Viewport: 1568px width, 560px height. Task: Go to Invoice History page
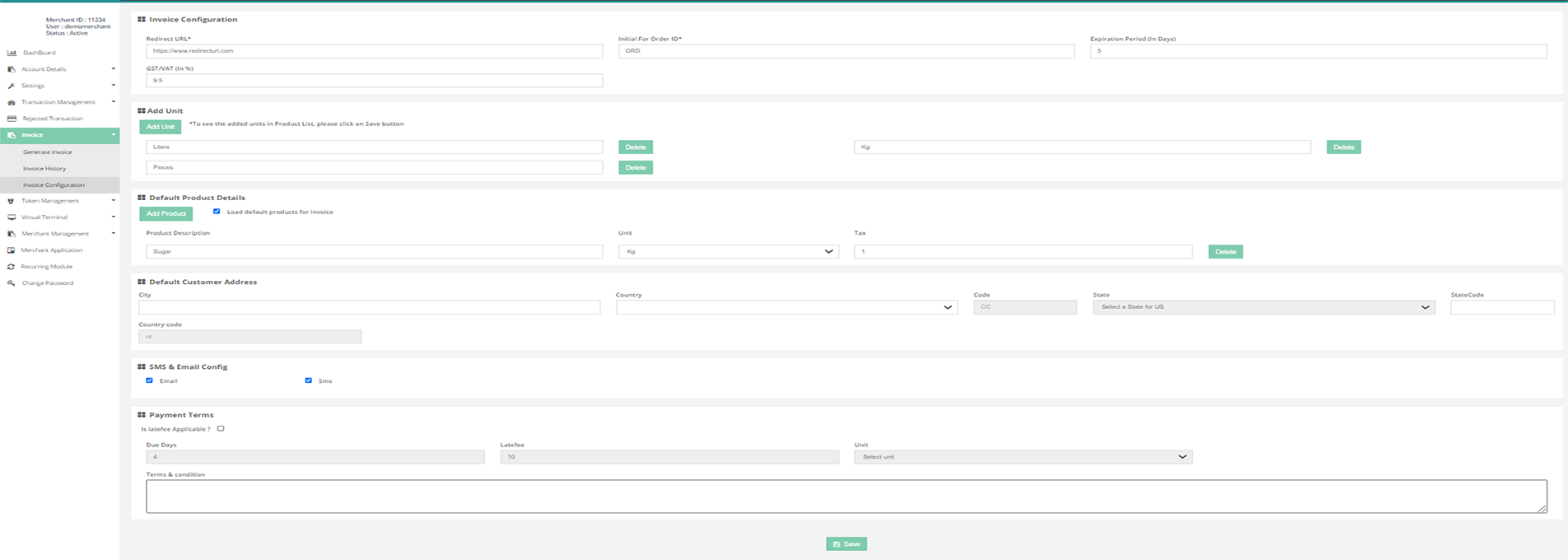click(x=44, y=169)
